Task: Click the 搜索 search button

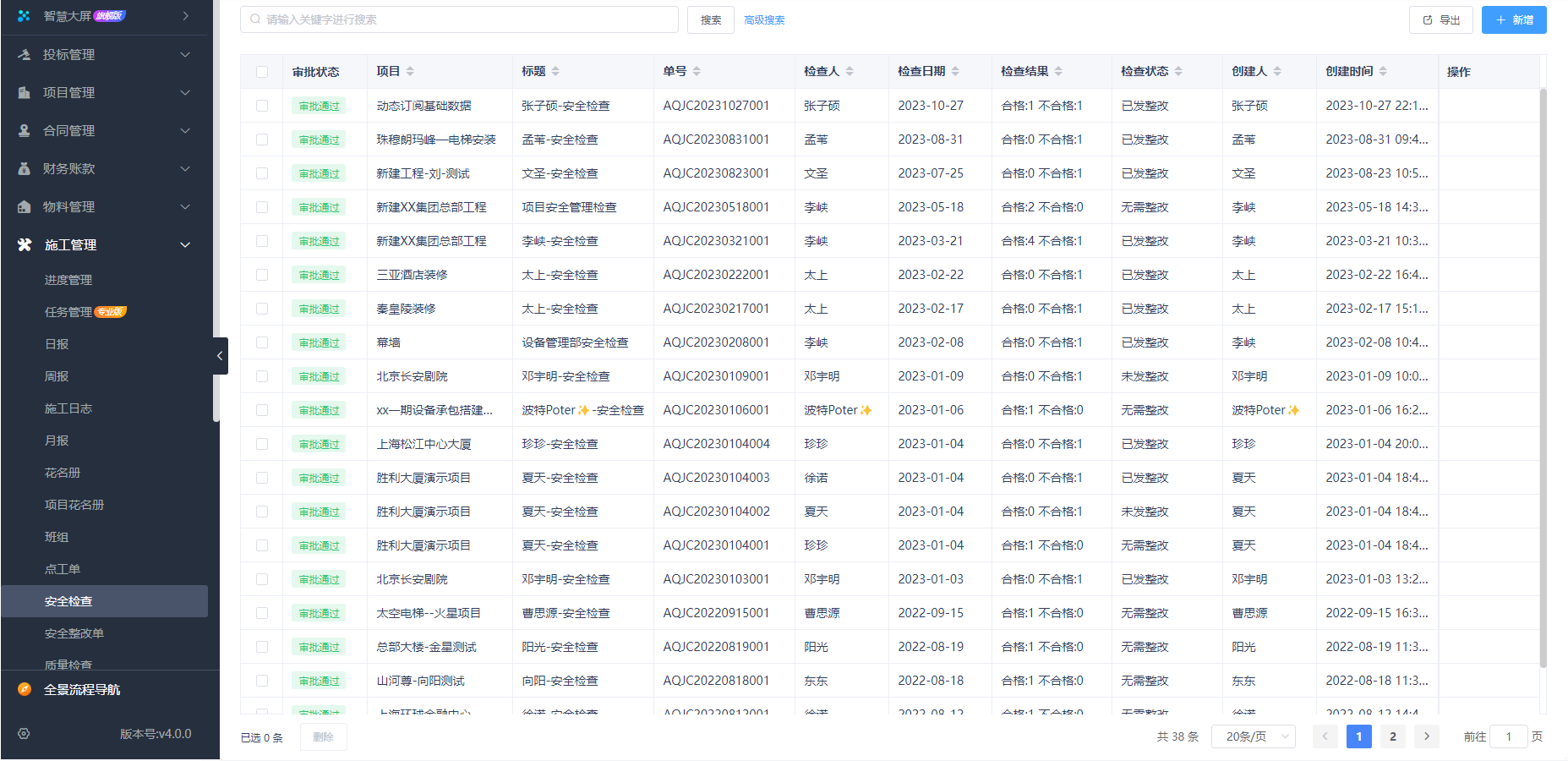Action: coord(710,19)
